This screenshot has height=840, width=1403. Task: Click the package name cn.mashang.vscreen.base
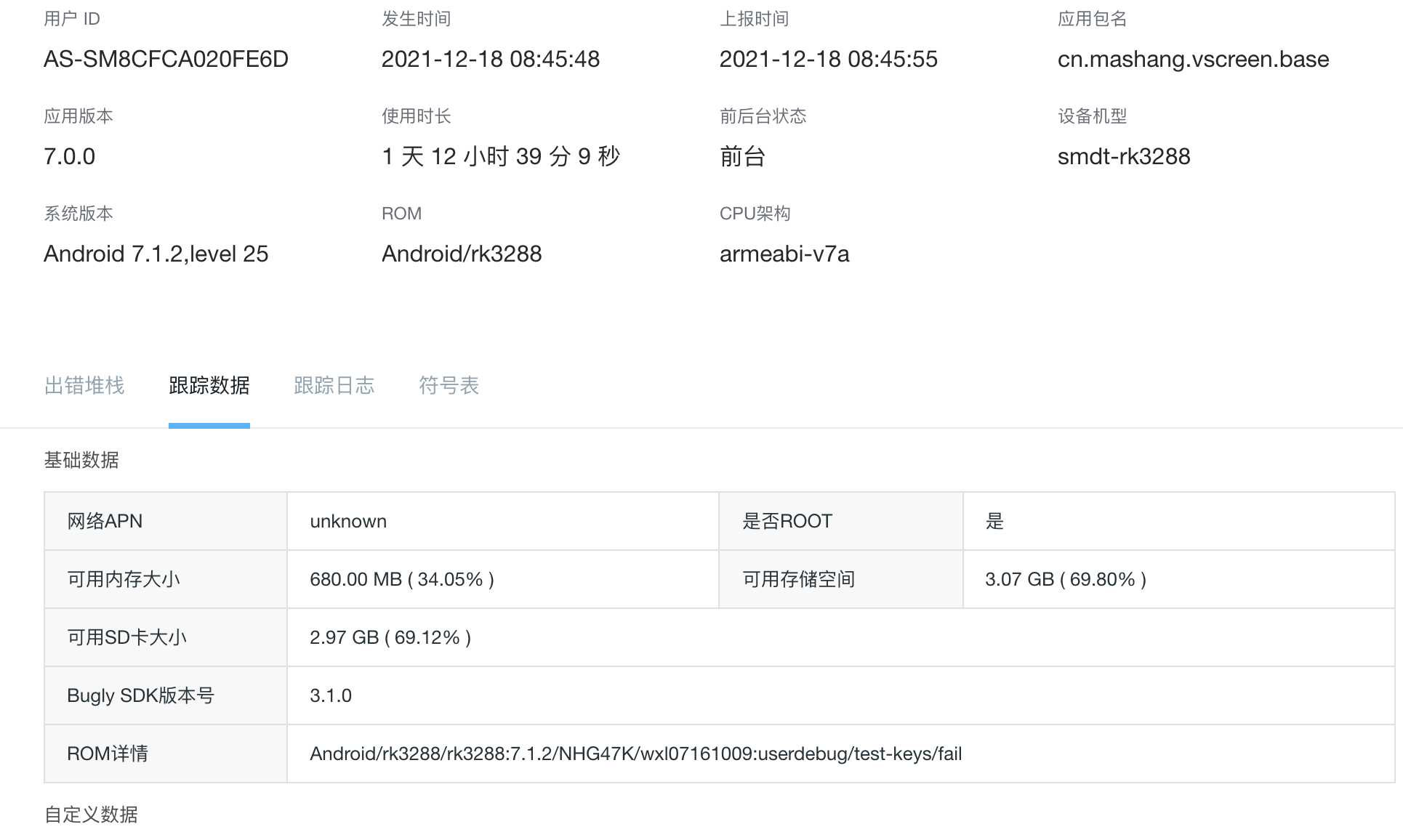click(x=1193, y=59)
